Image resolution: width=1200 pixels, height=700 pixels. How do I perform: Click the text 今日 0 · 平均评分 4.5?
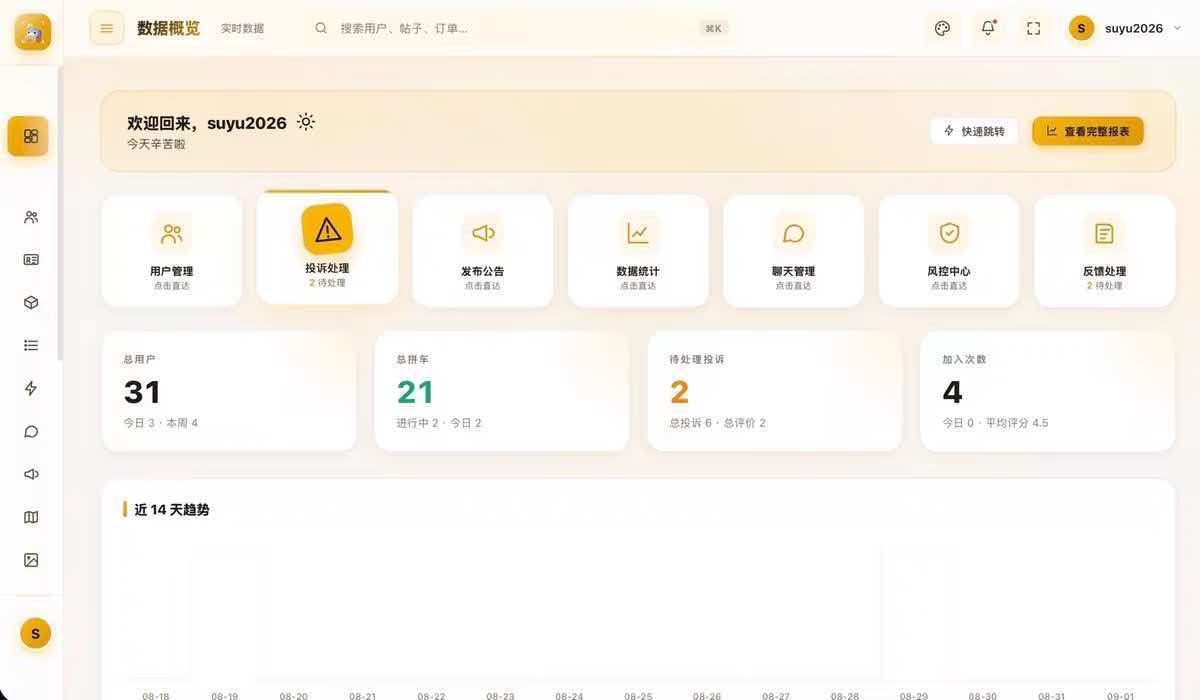click(996, 423)
